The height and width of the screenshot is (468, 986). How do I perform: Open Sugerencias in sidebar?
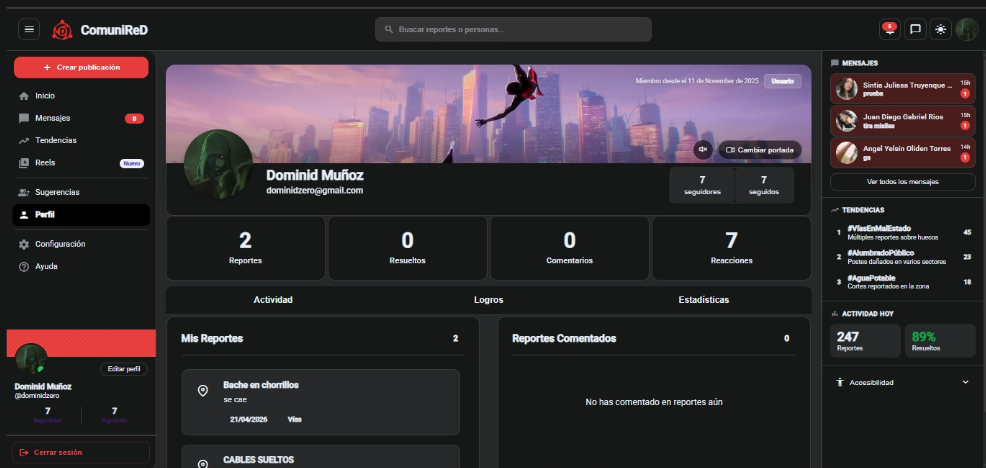[x=81, y=192]
